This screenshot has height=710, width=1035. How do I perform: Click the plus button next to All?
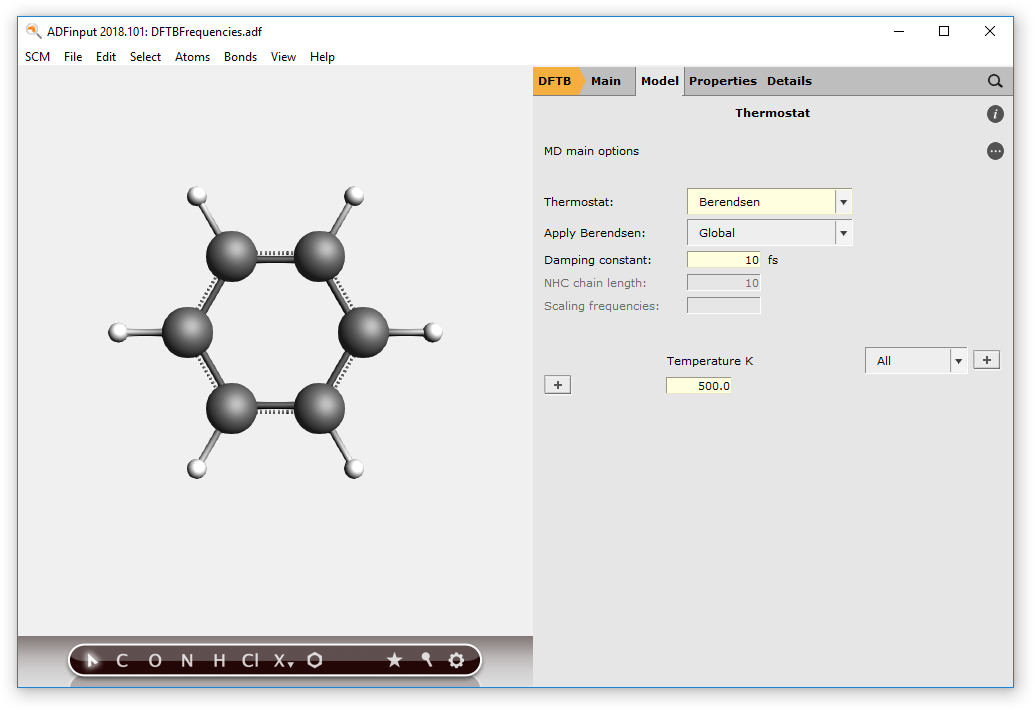click(986, 360)
